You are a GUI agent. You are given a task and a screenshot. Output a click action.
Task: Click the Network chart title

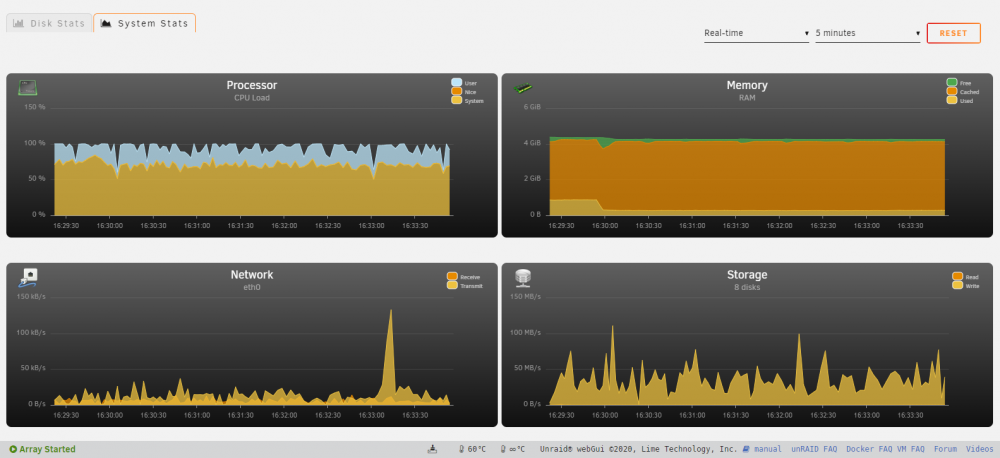point(252,275)
